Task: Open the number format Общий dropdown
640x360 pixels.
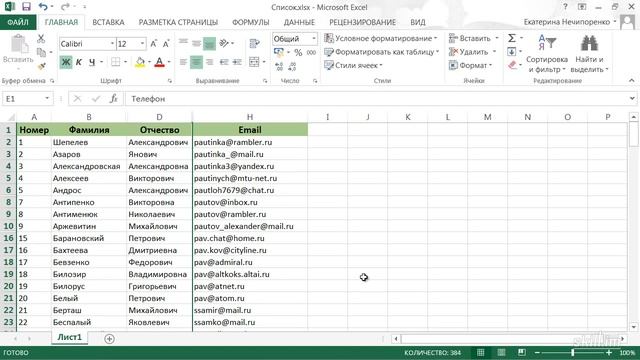Action: click(313, 39)
